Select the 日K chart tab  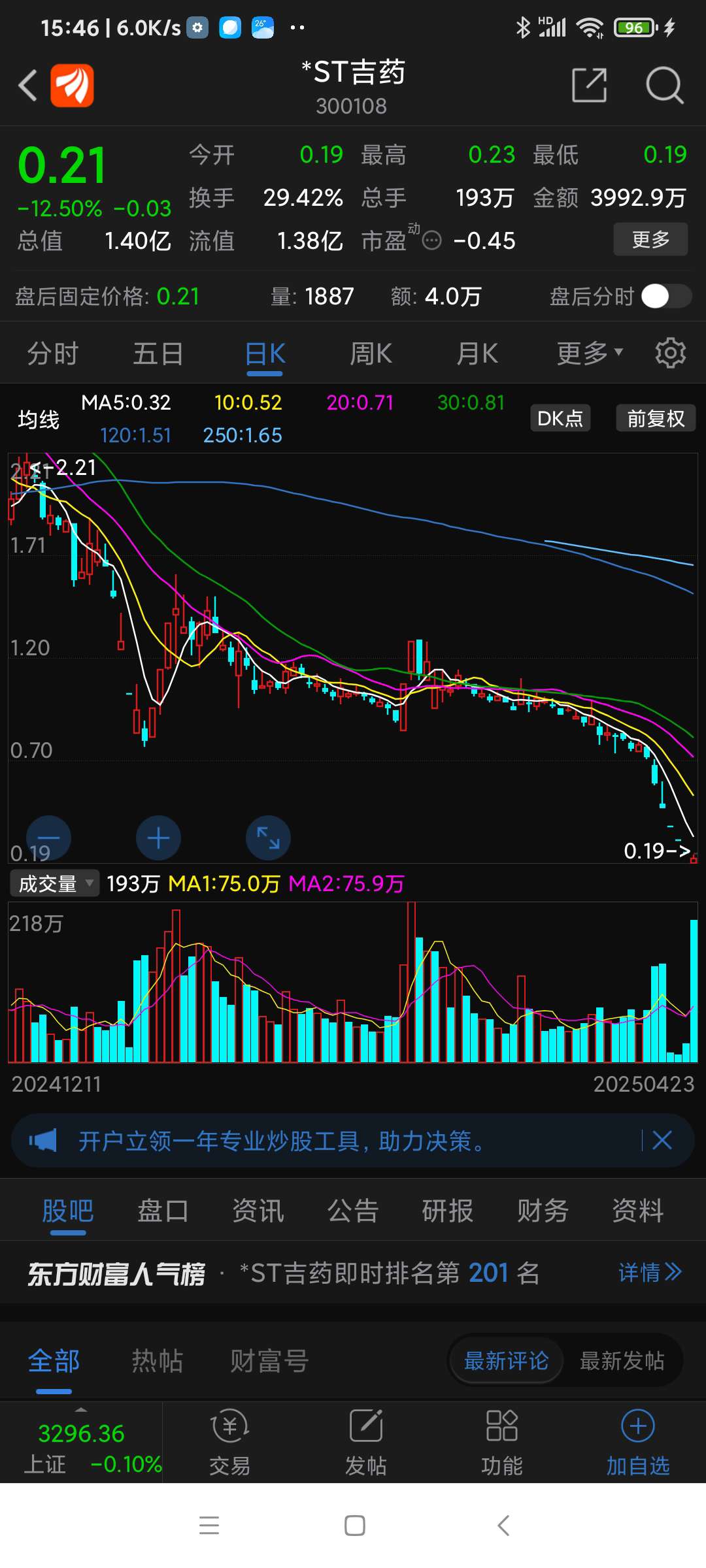tap(265, 353)
